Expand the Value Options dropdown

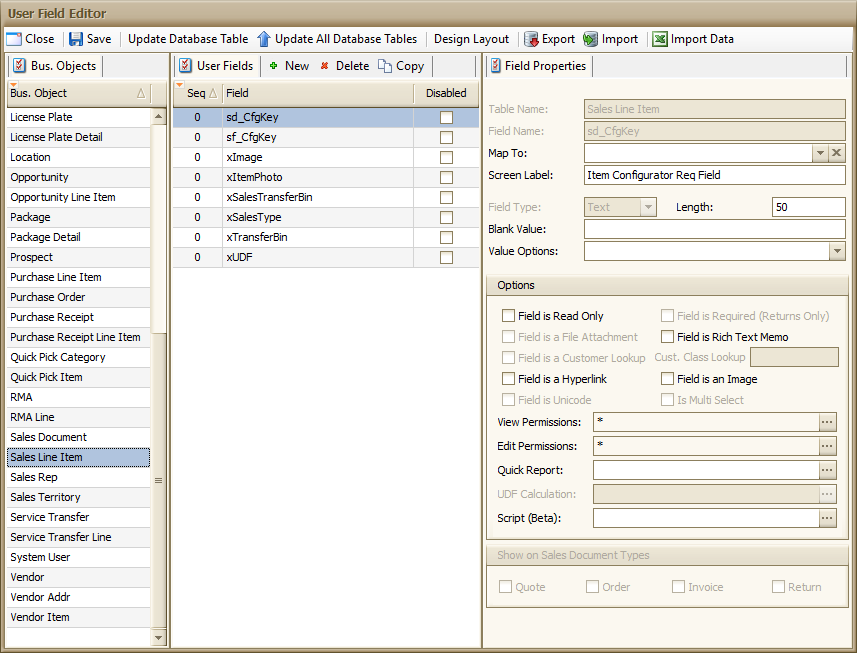837,251
